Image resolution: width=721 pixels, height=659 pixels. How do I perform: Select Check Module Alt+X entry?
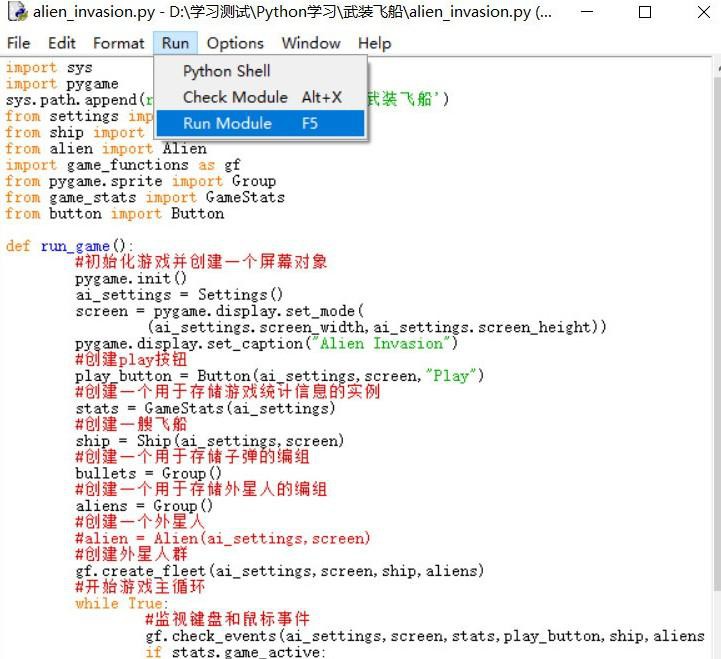pyautogui.click(x=260, y=97)
